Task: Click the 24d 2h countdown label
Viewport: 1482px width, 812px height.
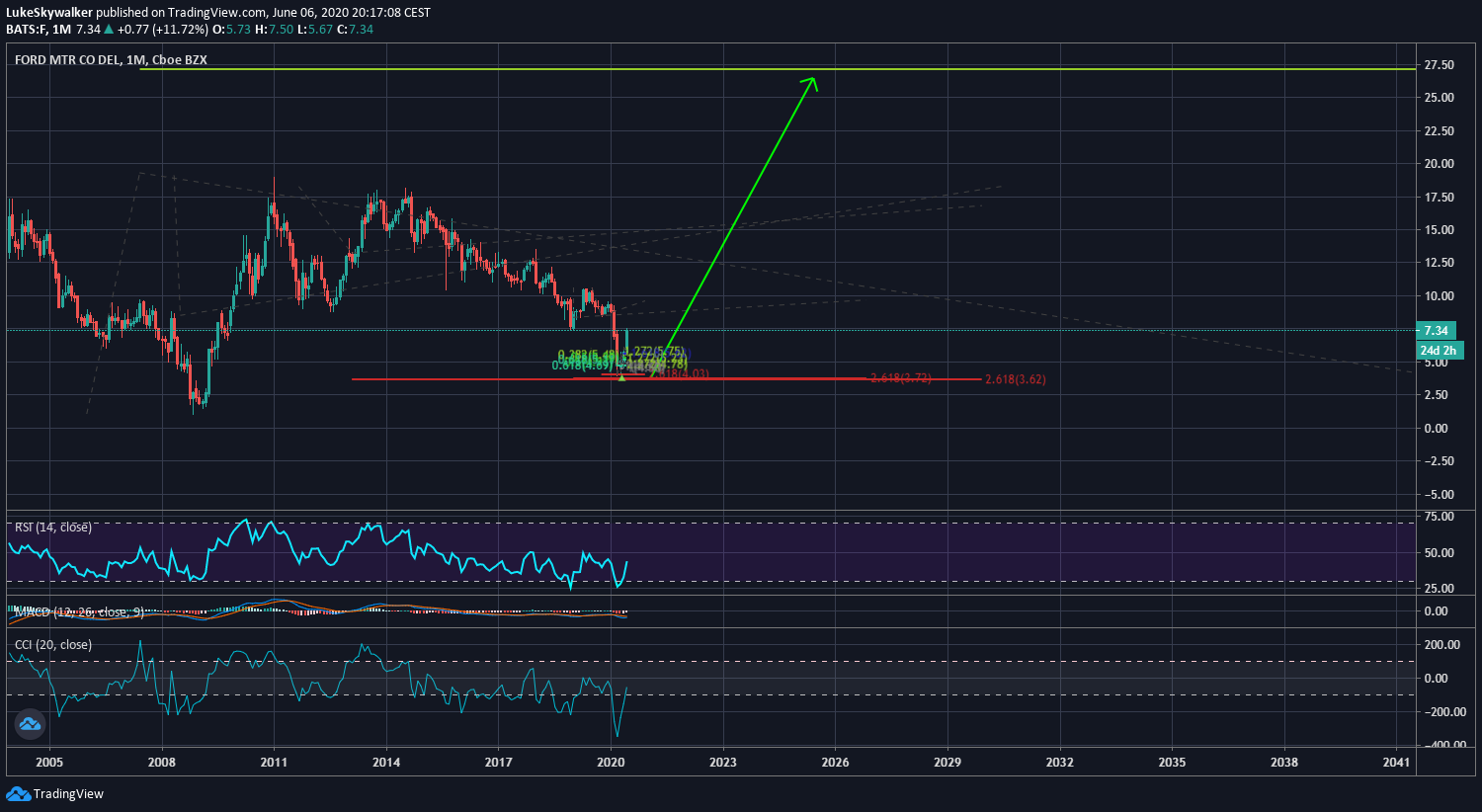Action: pos(1439,351)
